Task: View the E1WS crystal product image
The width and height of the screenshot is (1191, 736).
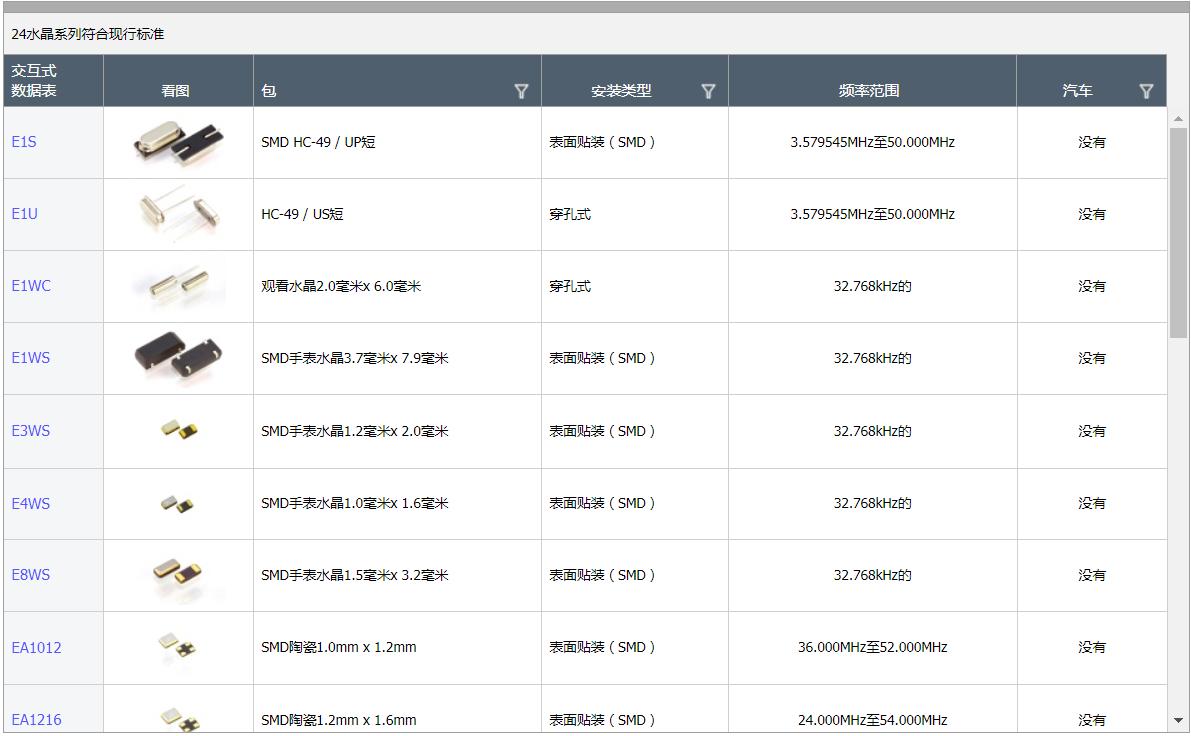Action: (x=177, y=357)
